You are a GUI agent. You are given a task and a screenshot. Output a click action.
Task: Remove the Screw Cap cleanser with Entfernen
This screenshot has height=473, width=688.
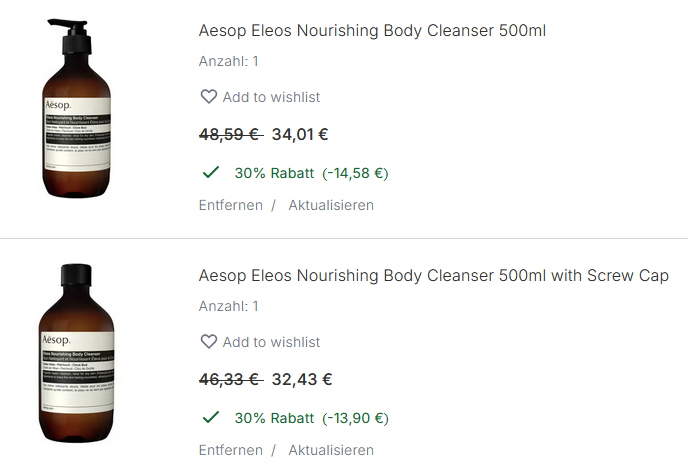[230, 450]
